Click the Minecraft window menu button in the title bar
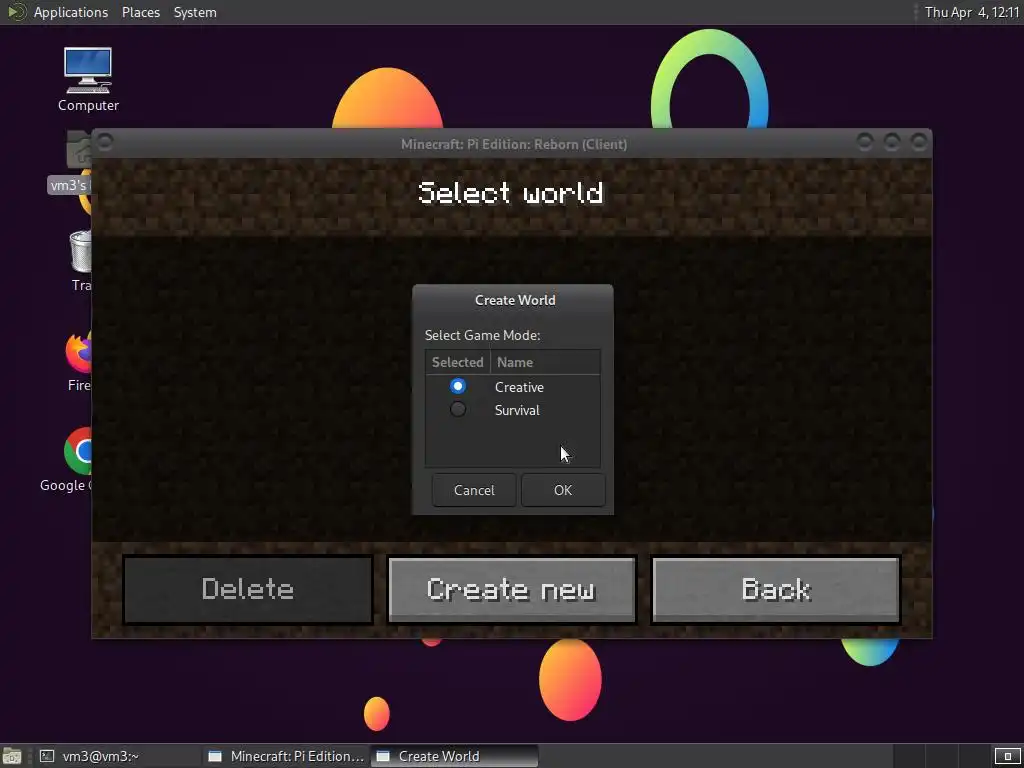Screen dimensions: 1024x768 (x=105, y=142)
